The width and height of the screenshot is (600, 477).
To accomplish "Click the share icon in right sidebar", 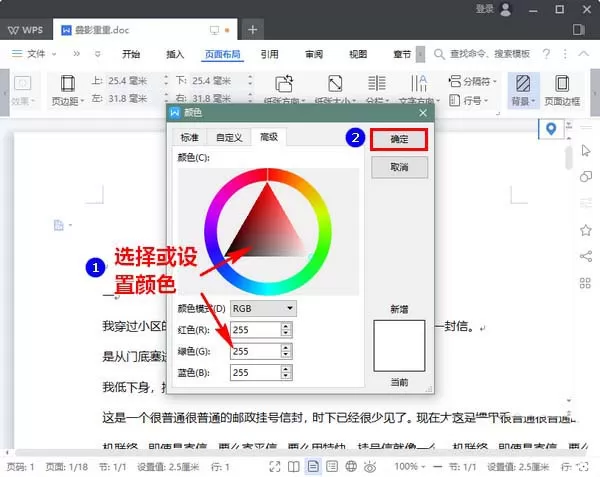I will pos(585,256).
